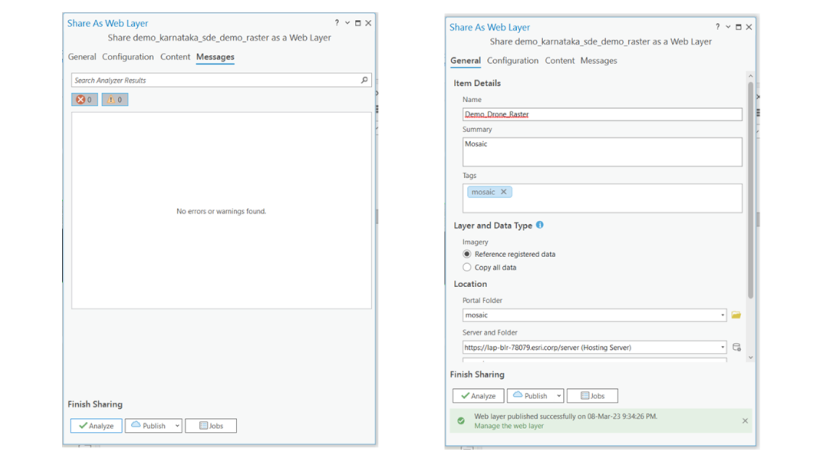
Task: Click the data store icon beside Server and Folder
Action: click(x=736, y=348)
